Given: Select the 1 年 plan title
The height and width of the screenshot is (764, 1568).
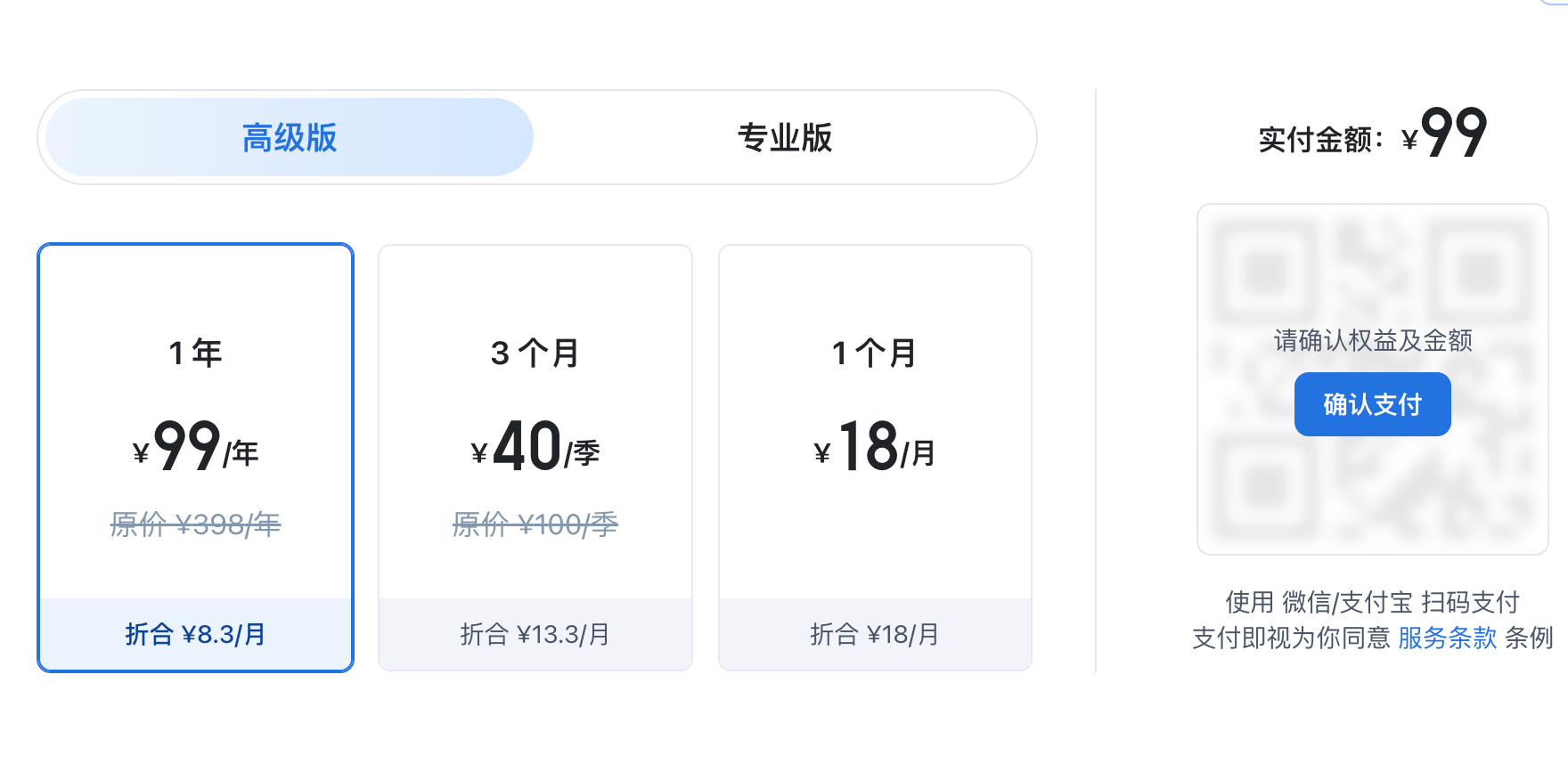Looking at the screenshot, I should [x=195, y=354].
